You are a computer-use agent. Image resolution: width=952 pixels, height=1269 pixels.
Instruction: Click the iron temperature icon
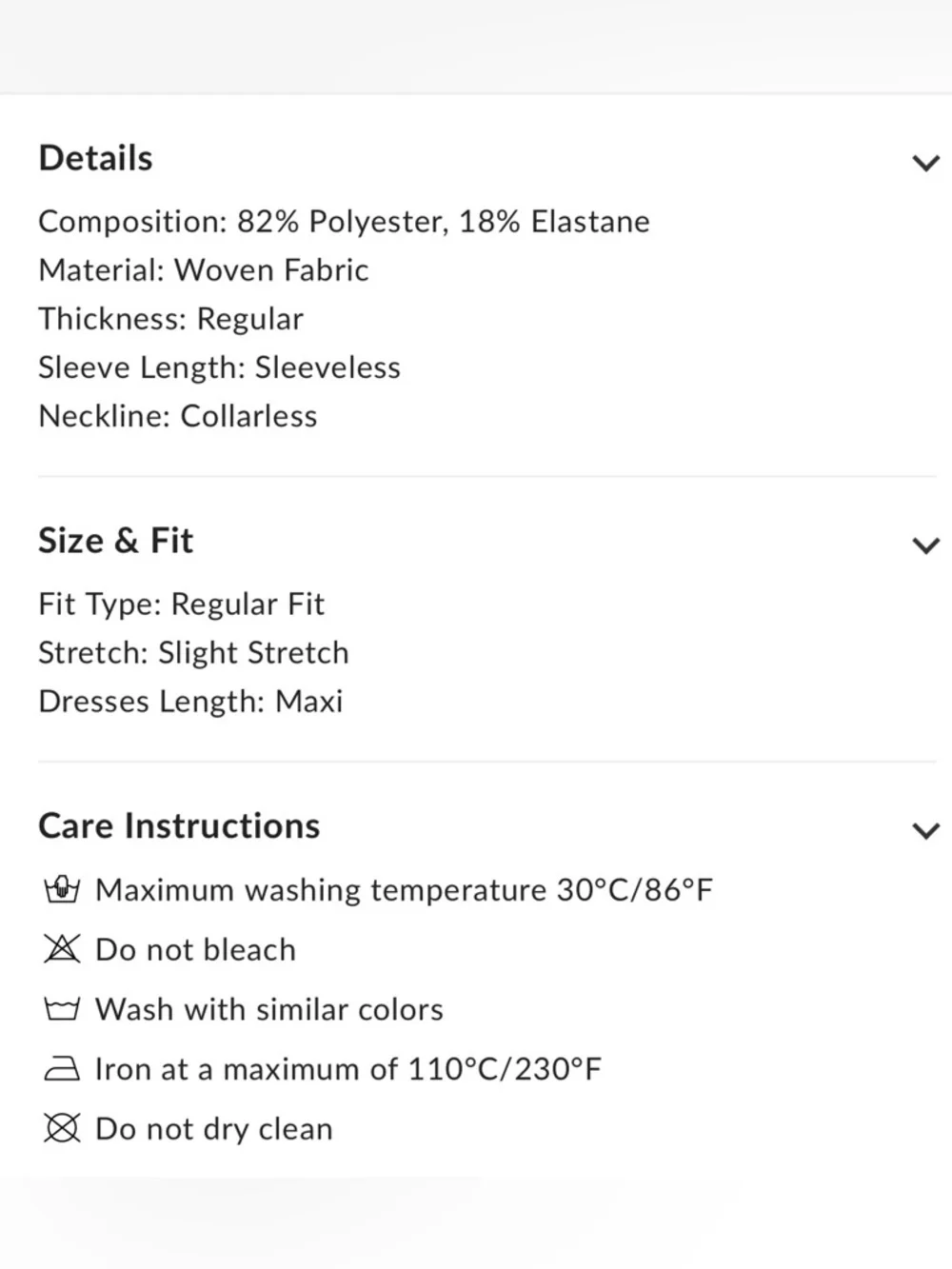(62, 1069)
